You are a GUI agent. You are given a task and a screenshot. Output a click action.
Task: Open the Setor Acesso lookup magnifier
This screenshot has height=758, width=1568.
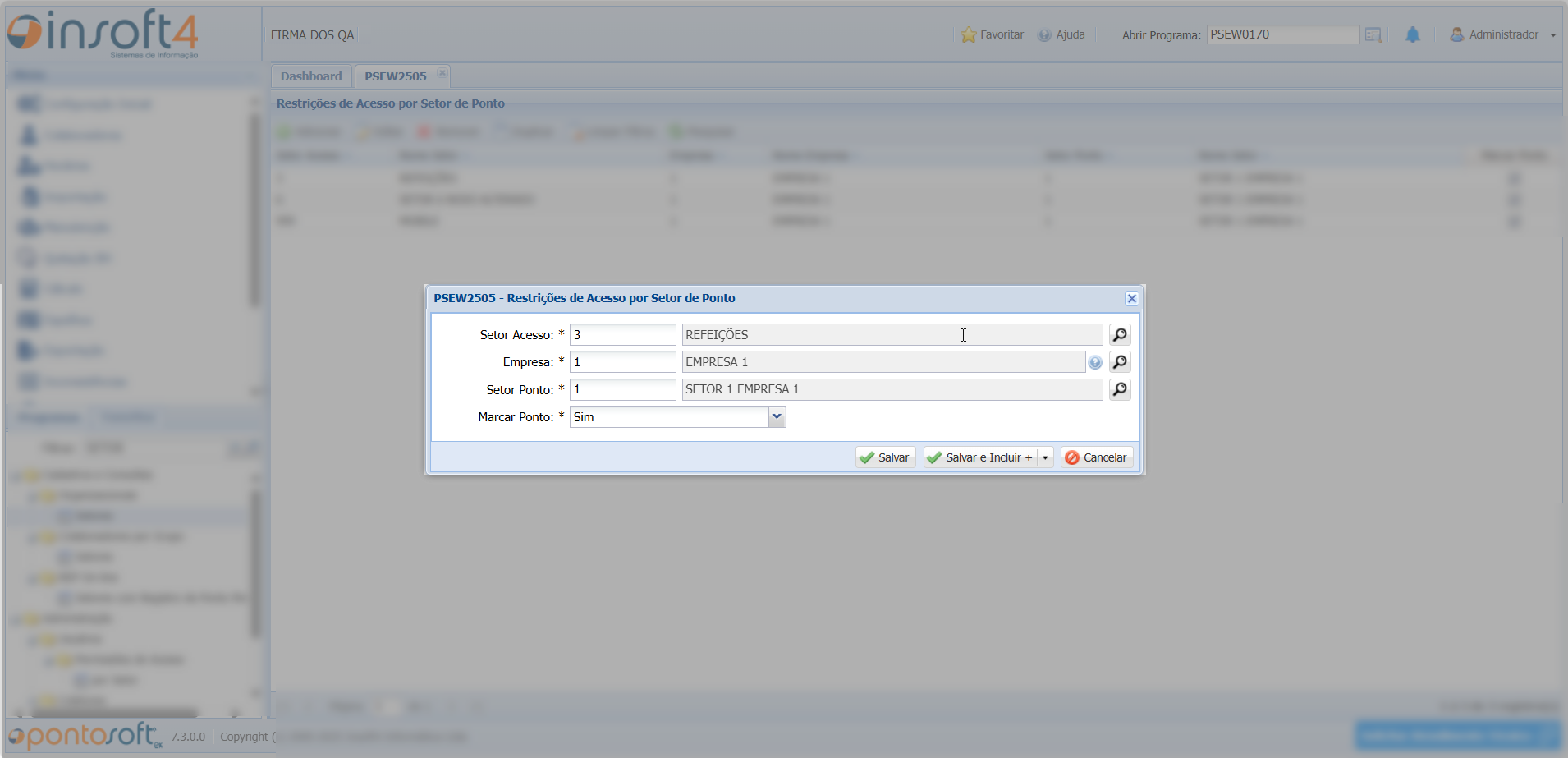click(x=1120, y=335)
